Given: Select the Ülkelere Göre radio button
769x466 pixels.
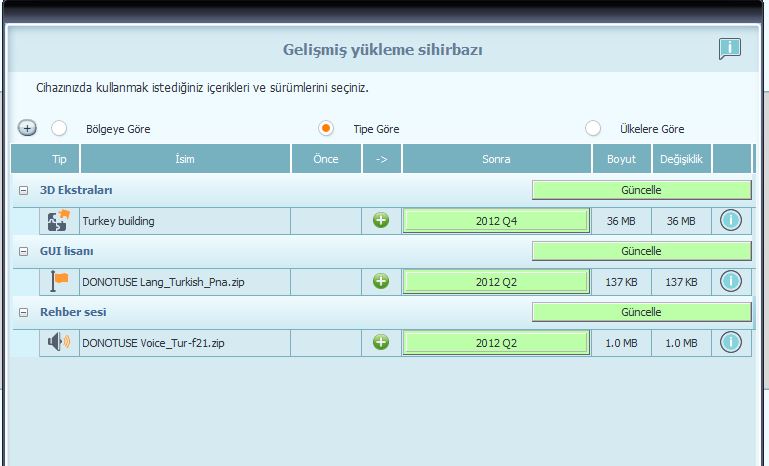Looking at the screenshot, I should click(x=592, y=128).
